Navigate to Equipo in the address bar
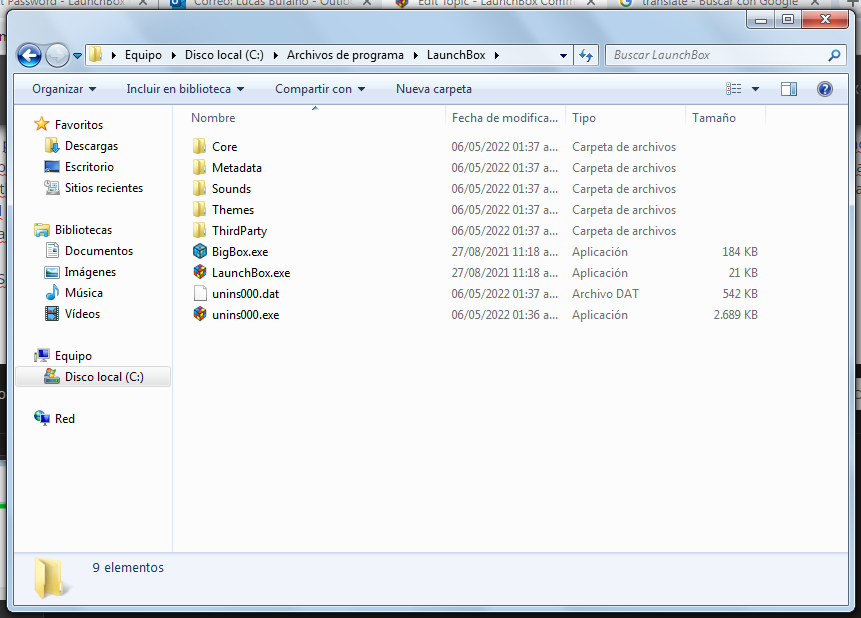 point(143,55)
